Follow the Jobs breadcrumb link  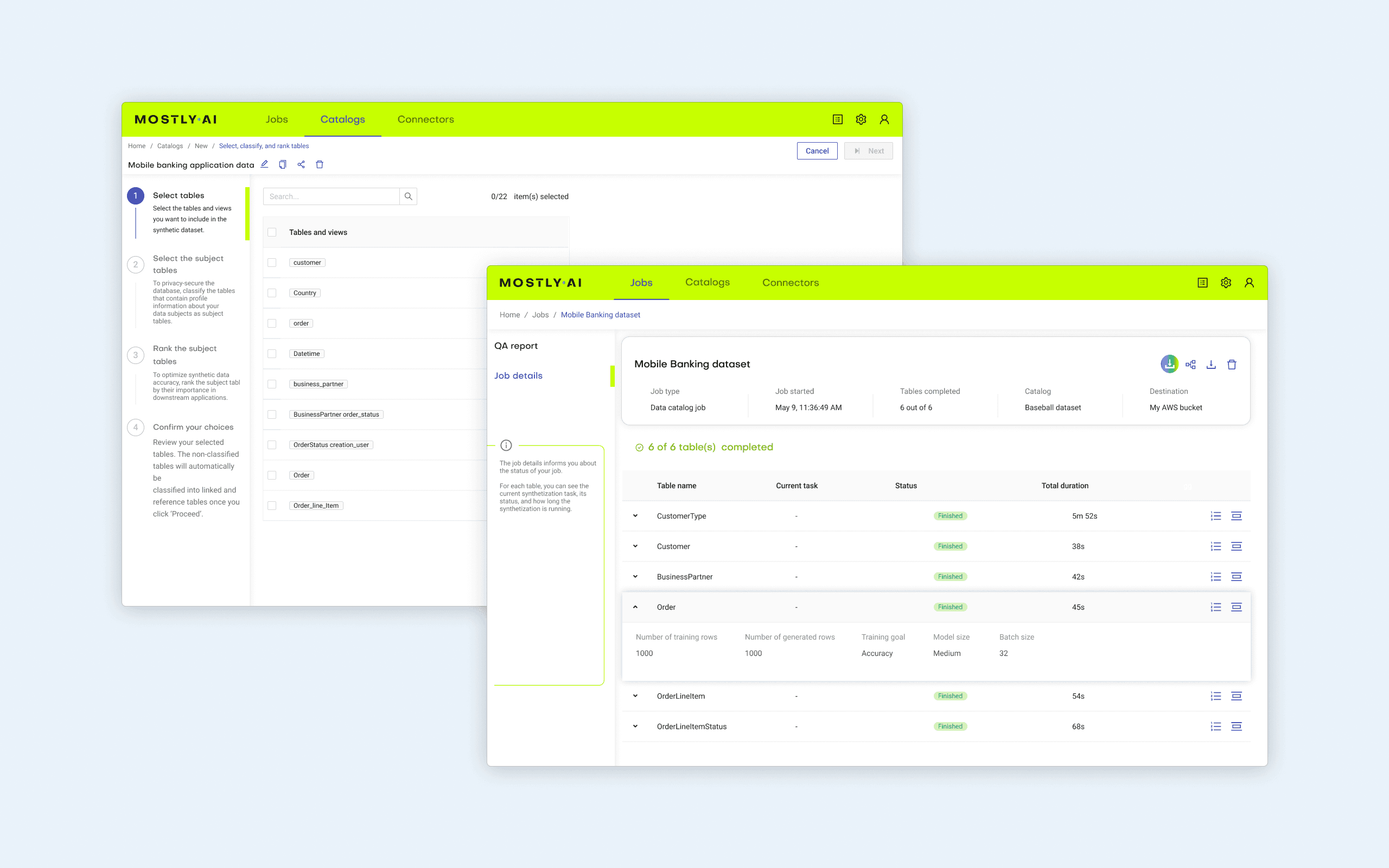[540, 315]
